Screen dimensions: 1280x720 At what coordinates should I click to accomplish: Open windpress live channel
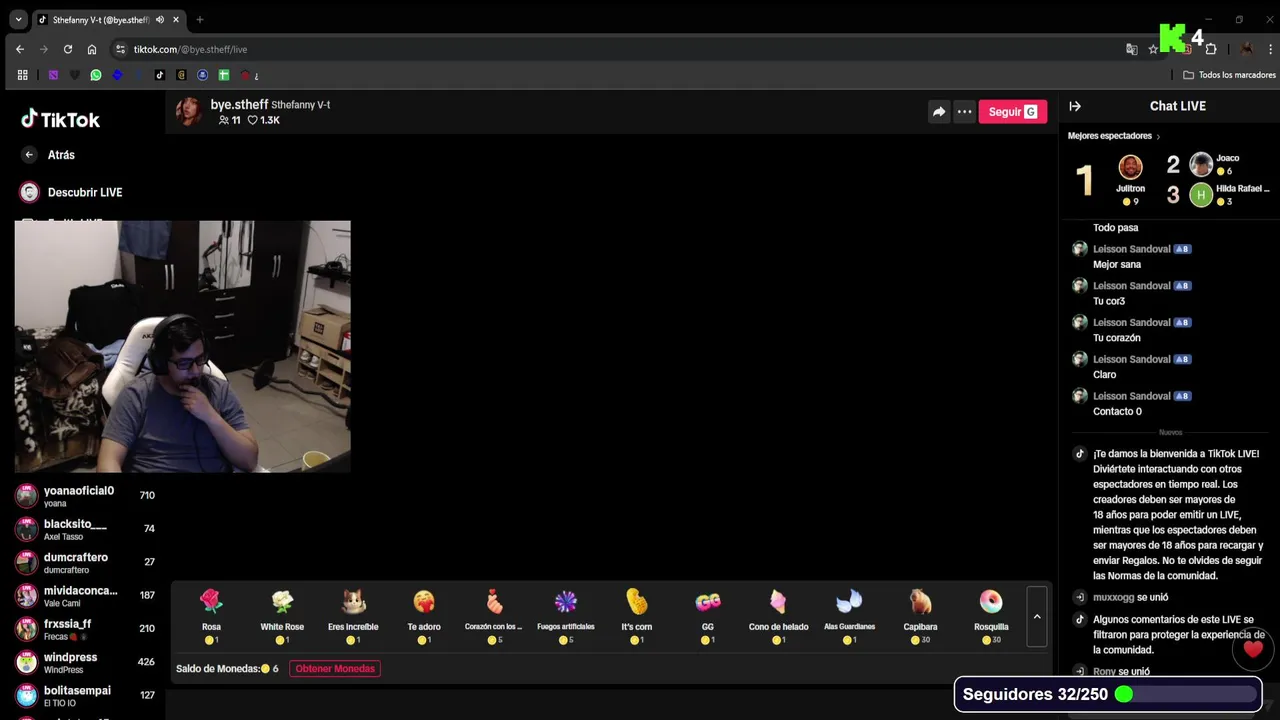point(86,662)
